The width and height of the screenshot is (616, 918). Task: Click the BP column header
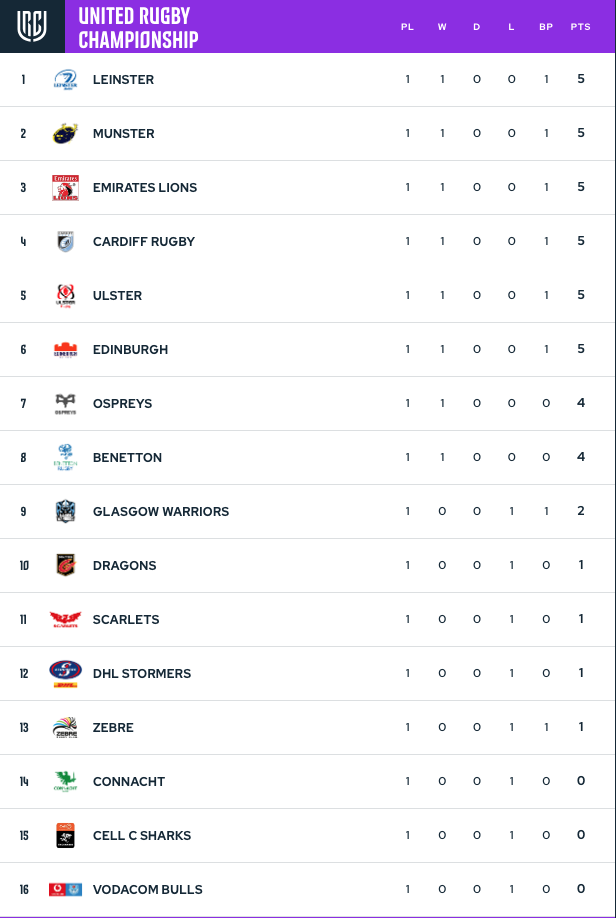coord(546,27)
